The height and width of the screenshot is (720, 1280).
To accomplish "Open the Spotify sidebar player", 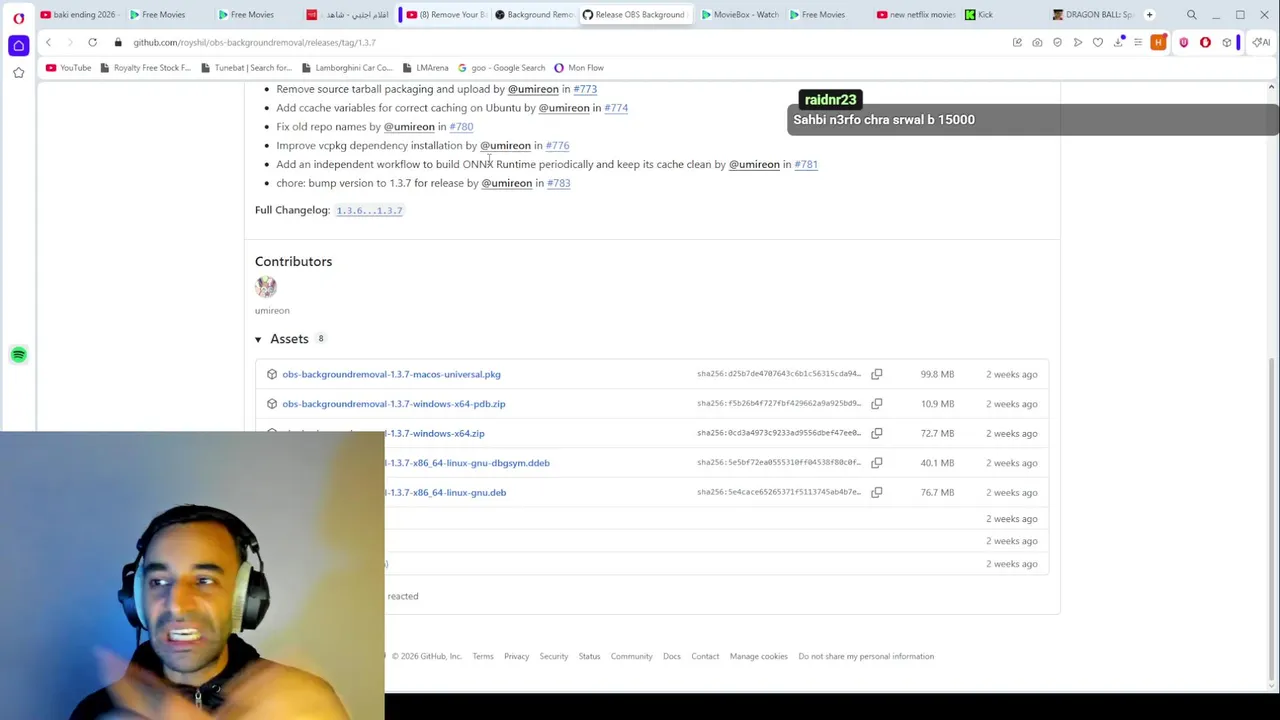I will point(18,355).
